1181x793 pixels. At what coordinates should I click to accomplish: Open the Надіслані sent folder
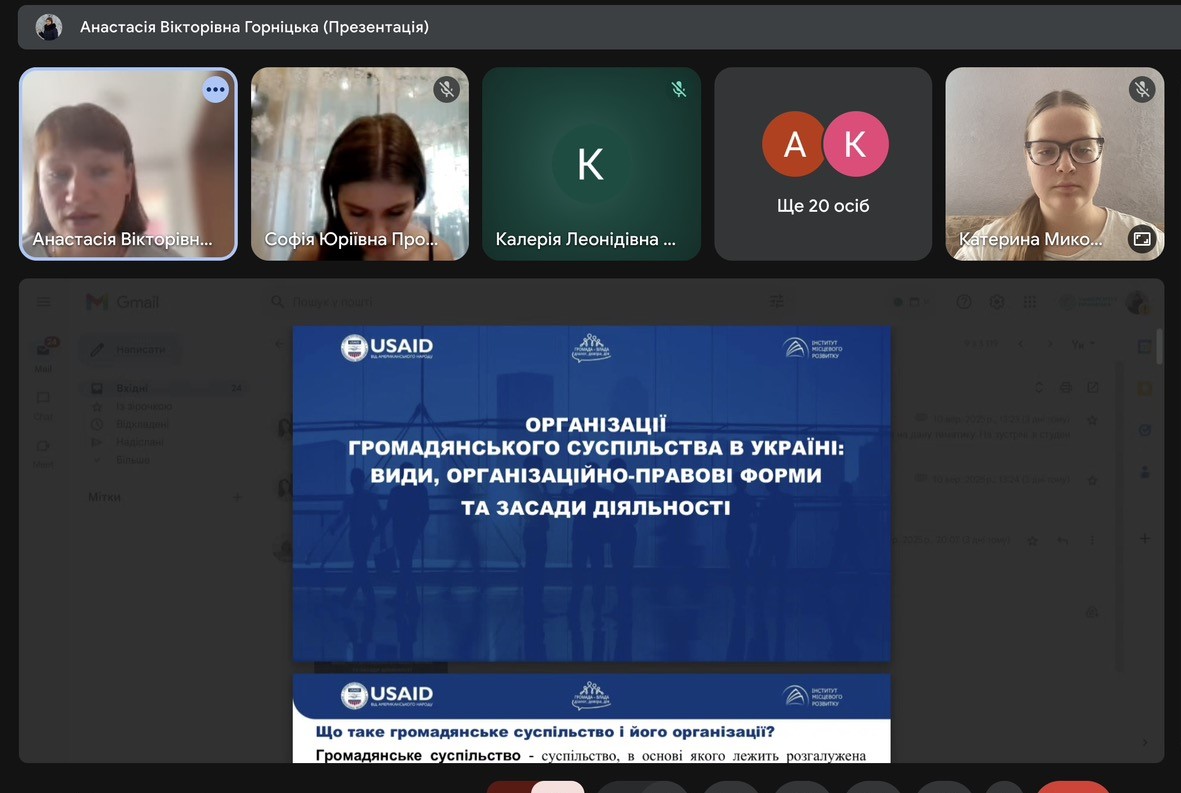tap(139, 442)
